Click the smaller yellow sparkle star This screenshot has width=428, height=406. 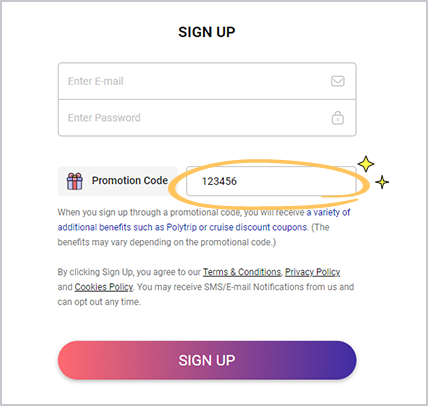[x=382, y=182]
